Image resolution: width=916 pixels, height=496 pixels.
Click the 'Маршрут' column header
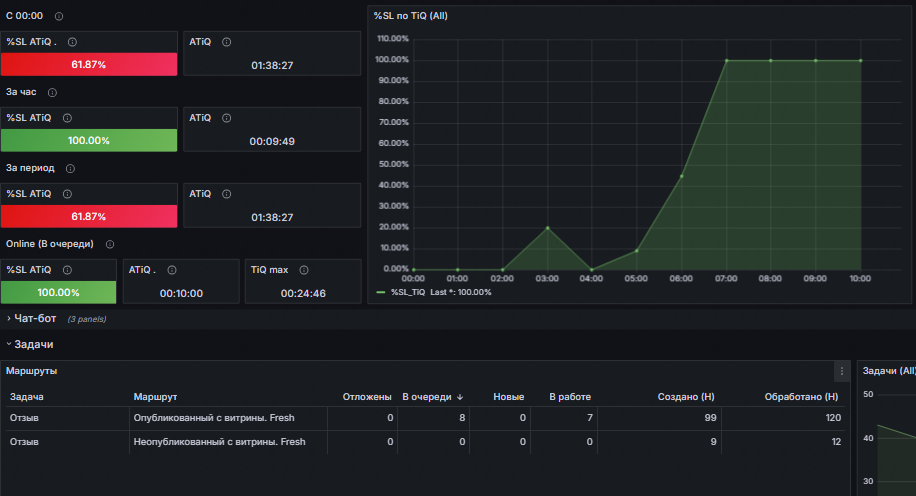tap(155, 397)
